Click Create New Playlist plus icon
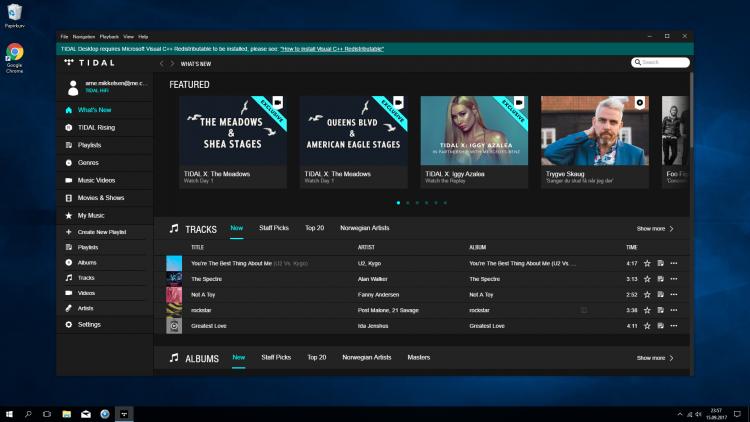This screenshot has height=422, width=750. (68, 232)
